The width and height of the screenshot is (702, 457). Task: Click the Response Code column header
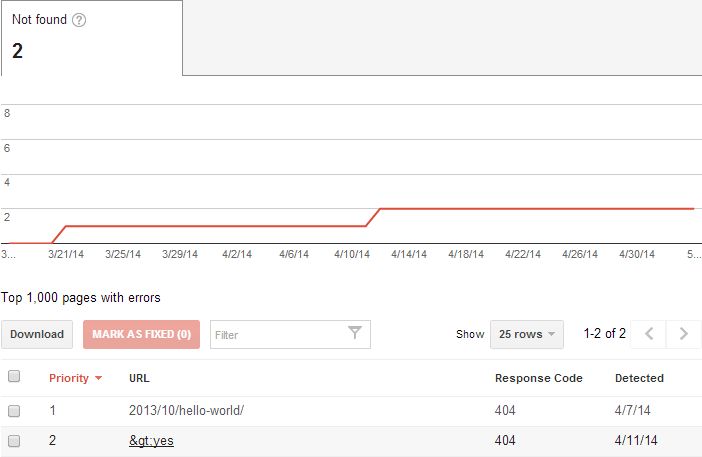(x=538, y=378)
